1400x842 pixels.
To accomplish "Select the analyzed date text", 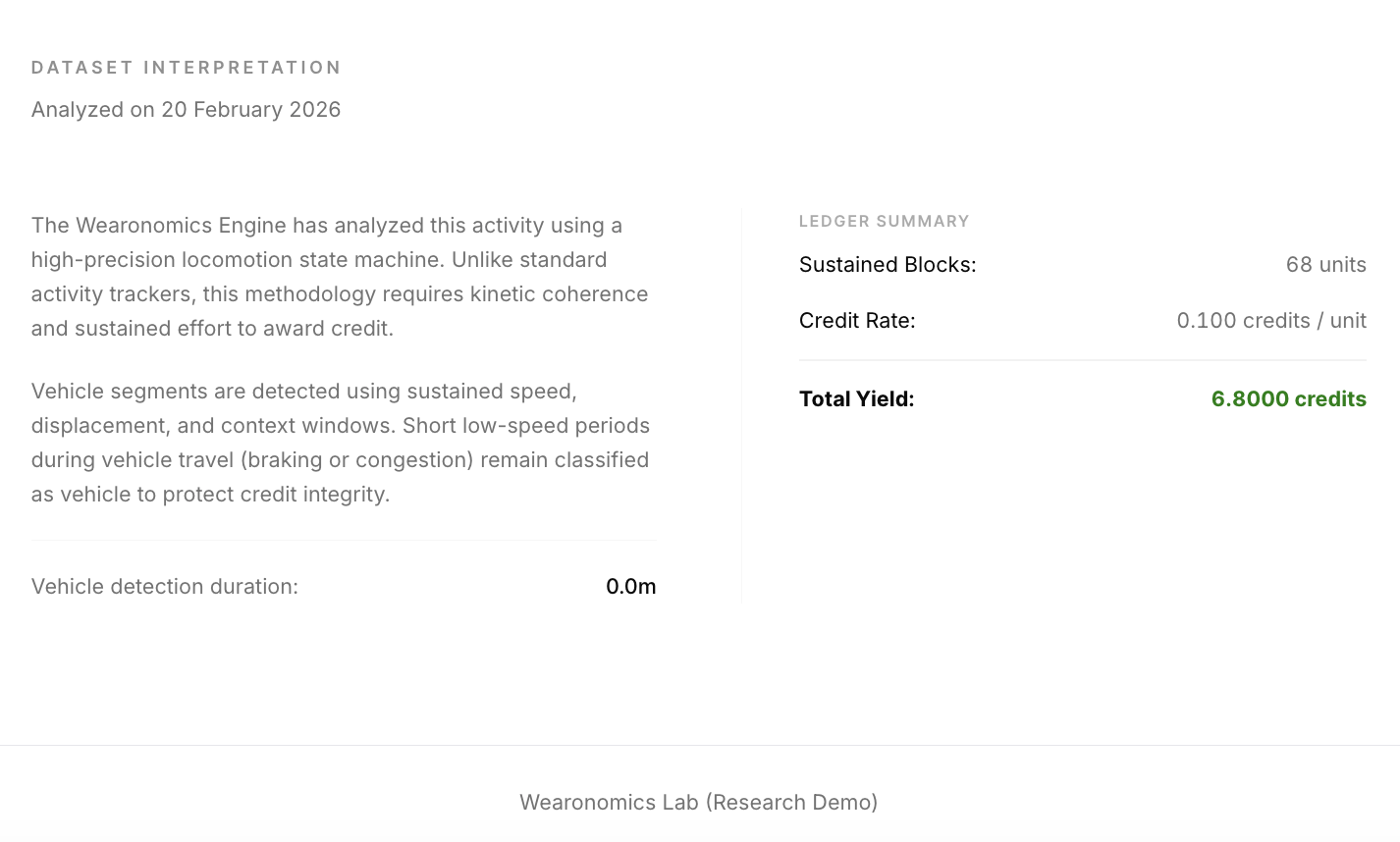I will tap(187, 109).
